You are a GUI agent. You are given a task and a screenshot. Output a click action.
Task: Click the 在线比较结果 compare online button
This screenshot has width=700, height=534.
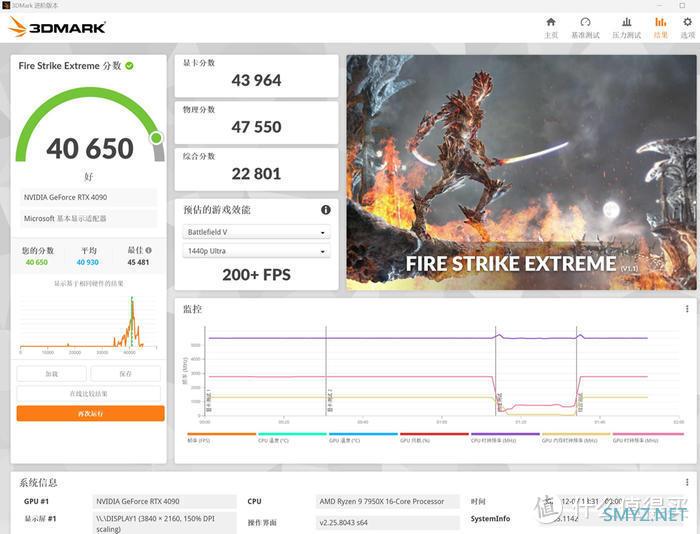click(x=89, y=393)
